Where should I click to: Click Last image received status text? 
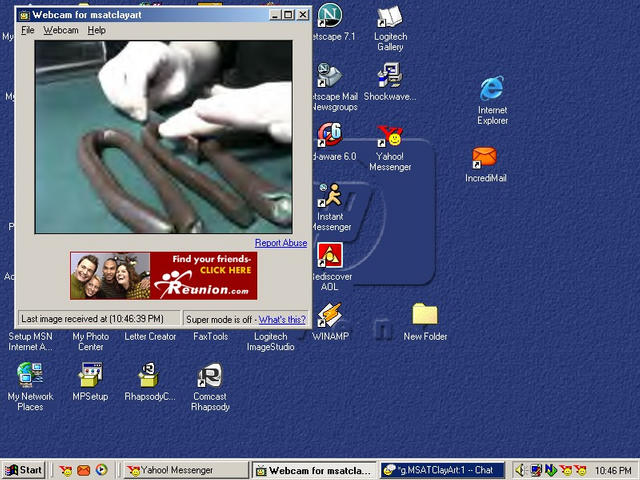pyautogui.click(x=92, y=319)
